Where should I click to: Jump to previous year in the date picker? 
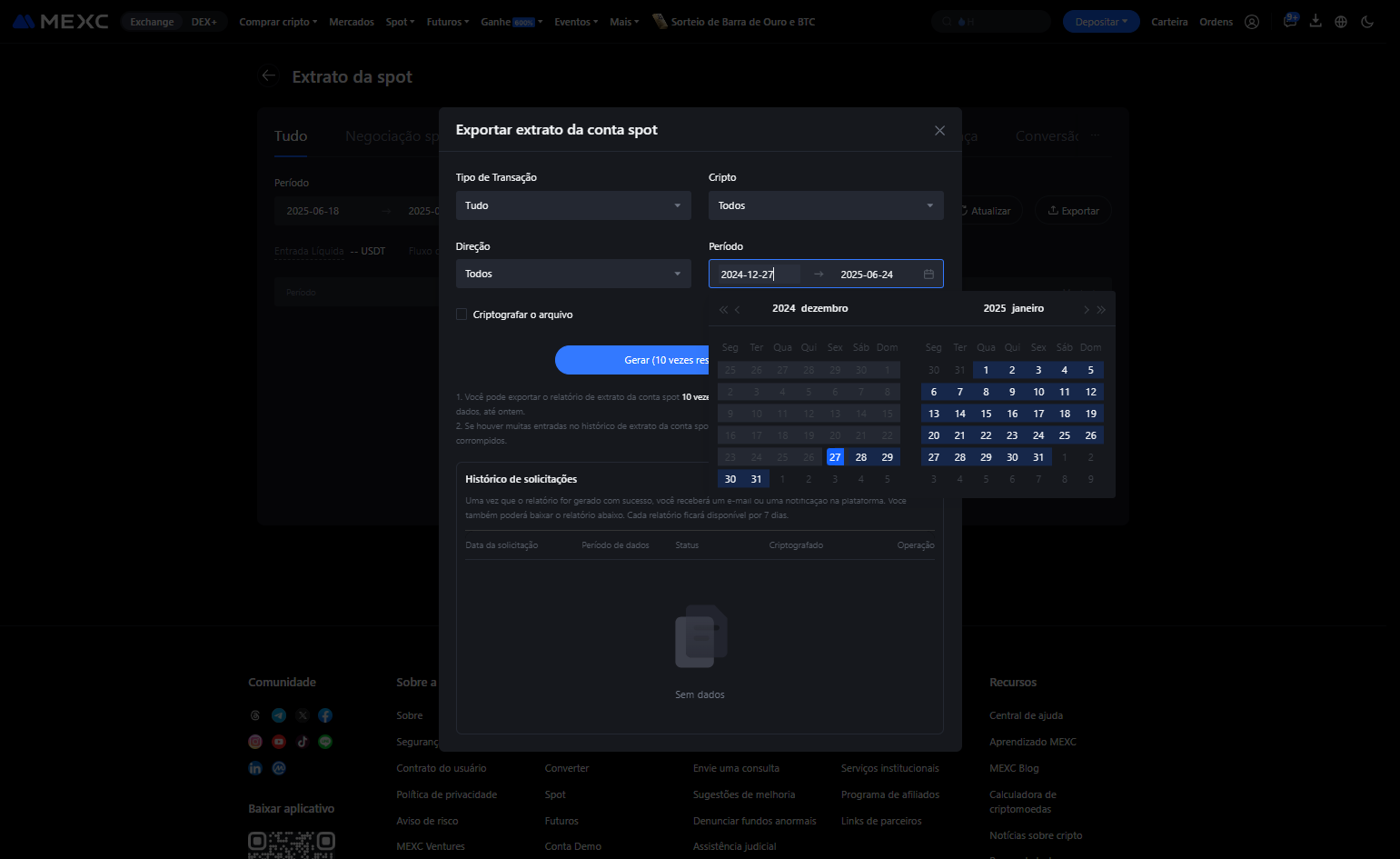(723, 310)
